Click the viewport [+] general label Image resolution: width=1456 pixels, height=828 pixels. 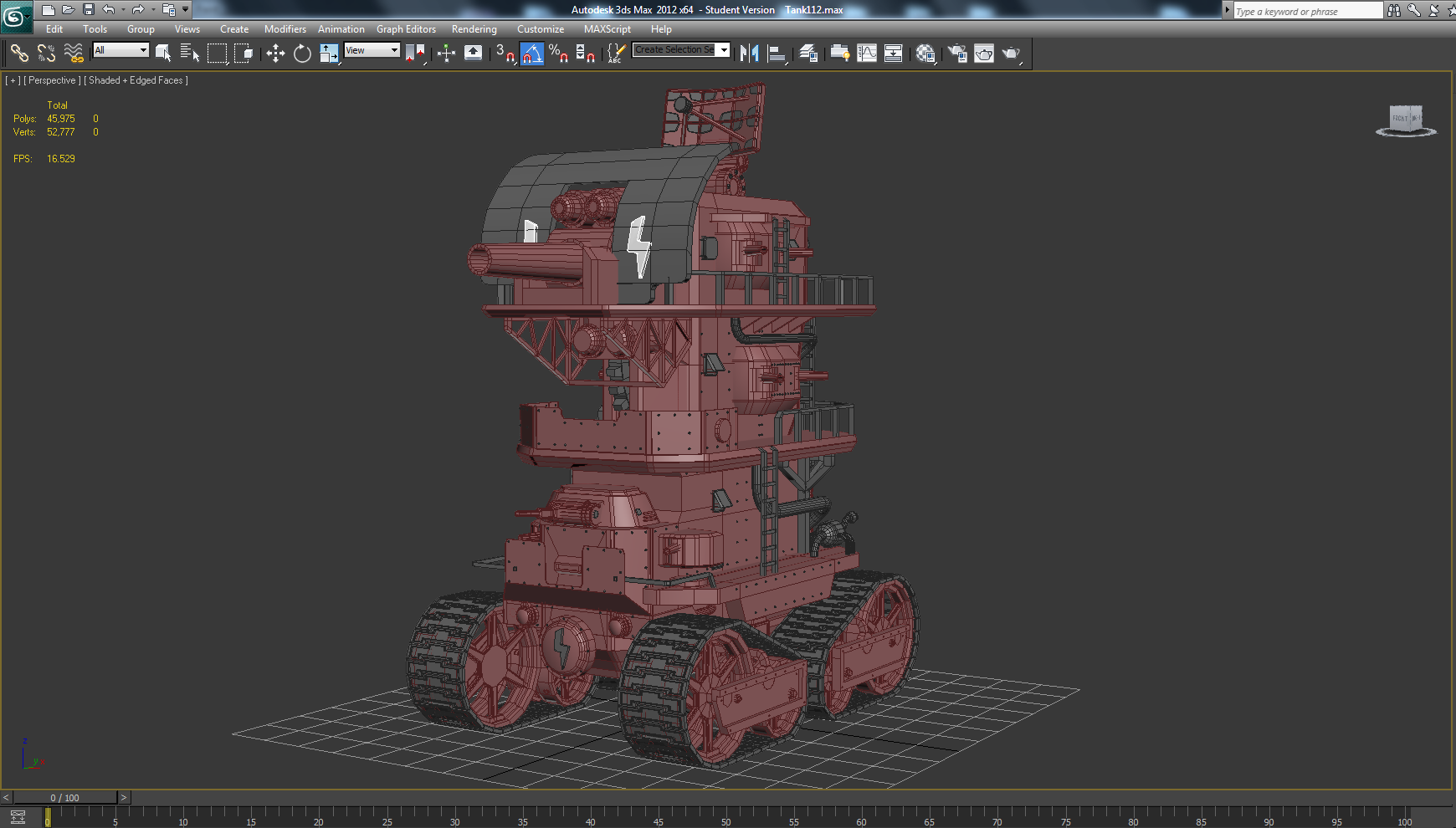(13, 80)
